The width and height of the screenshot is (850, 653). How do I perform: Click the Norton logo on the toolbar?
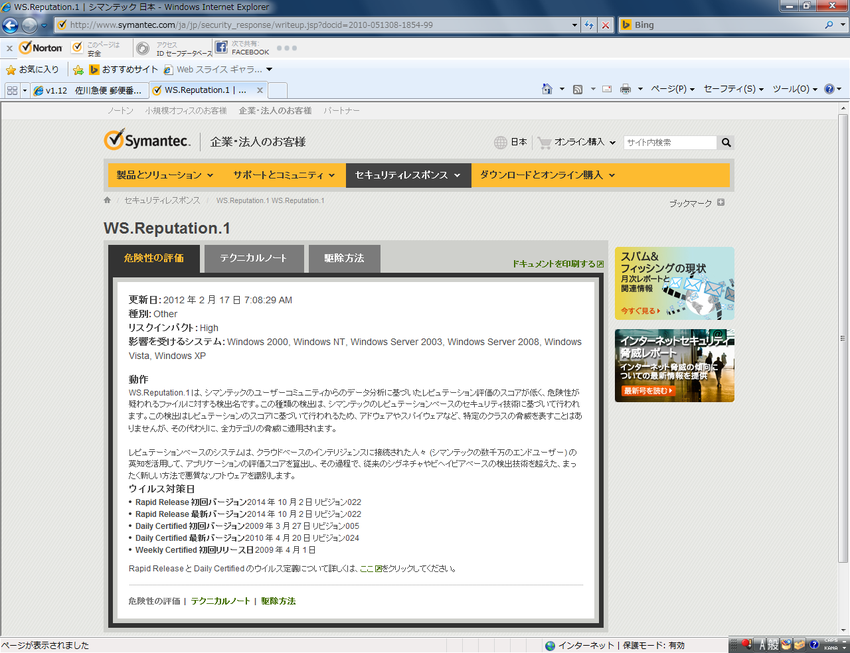click(41, 48)
